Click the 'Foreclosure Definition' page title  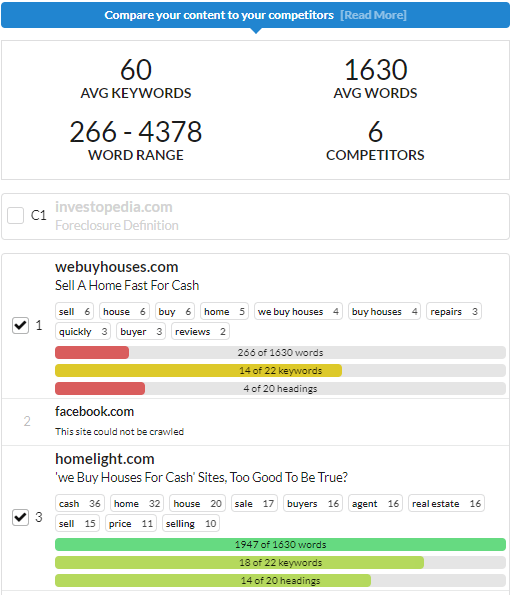[x=117, y=225]
